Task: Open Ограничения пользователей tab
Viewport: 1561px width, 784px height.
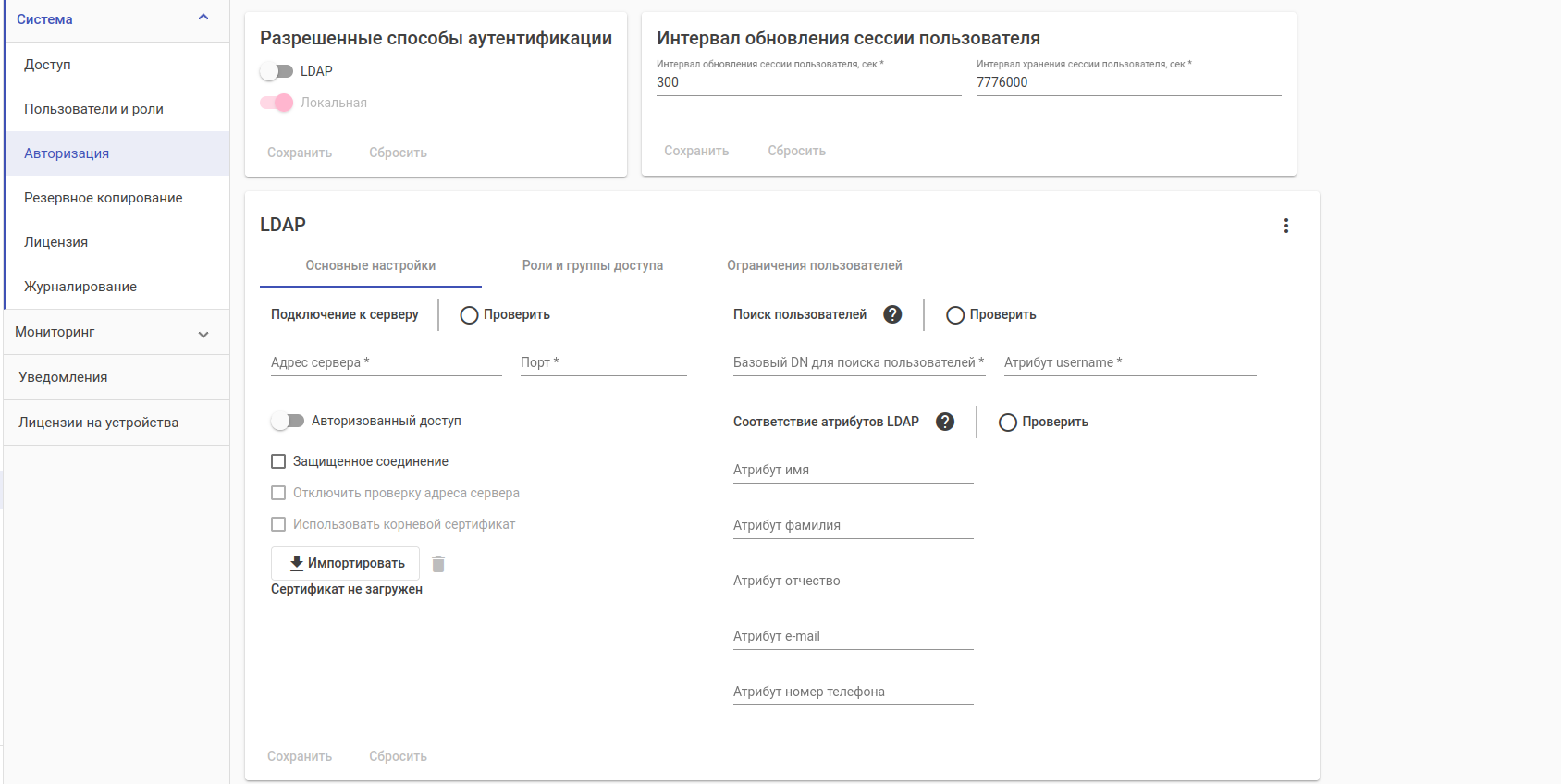Action: (x=814, y=265)
